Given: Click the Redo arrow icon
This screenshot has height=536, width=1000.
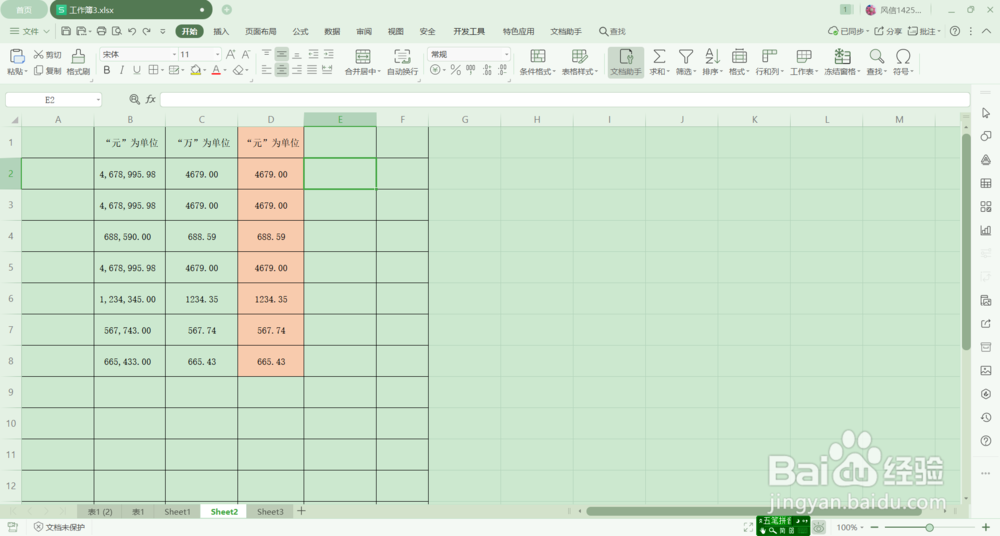Looking at the screenshot, I should tap(147, 31).
